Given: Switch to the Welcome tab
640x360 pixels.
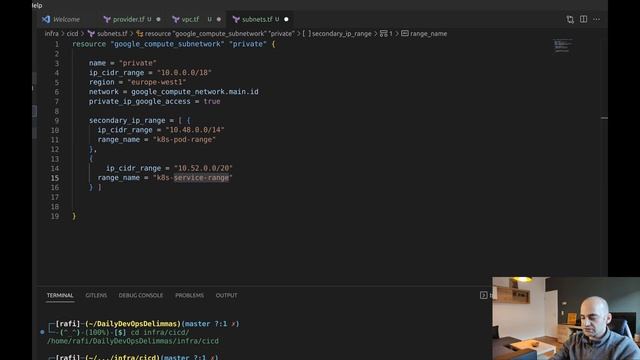Looking at the screenshot, I should tap(61, 19).
